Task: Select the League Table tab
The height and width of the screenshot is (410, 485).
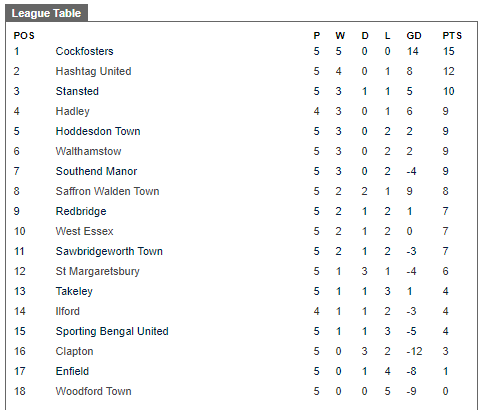Action: (46, 13)
